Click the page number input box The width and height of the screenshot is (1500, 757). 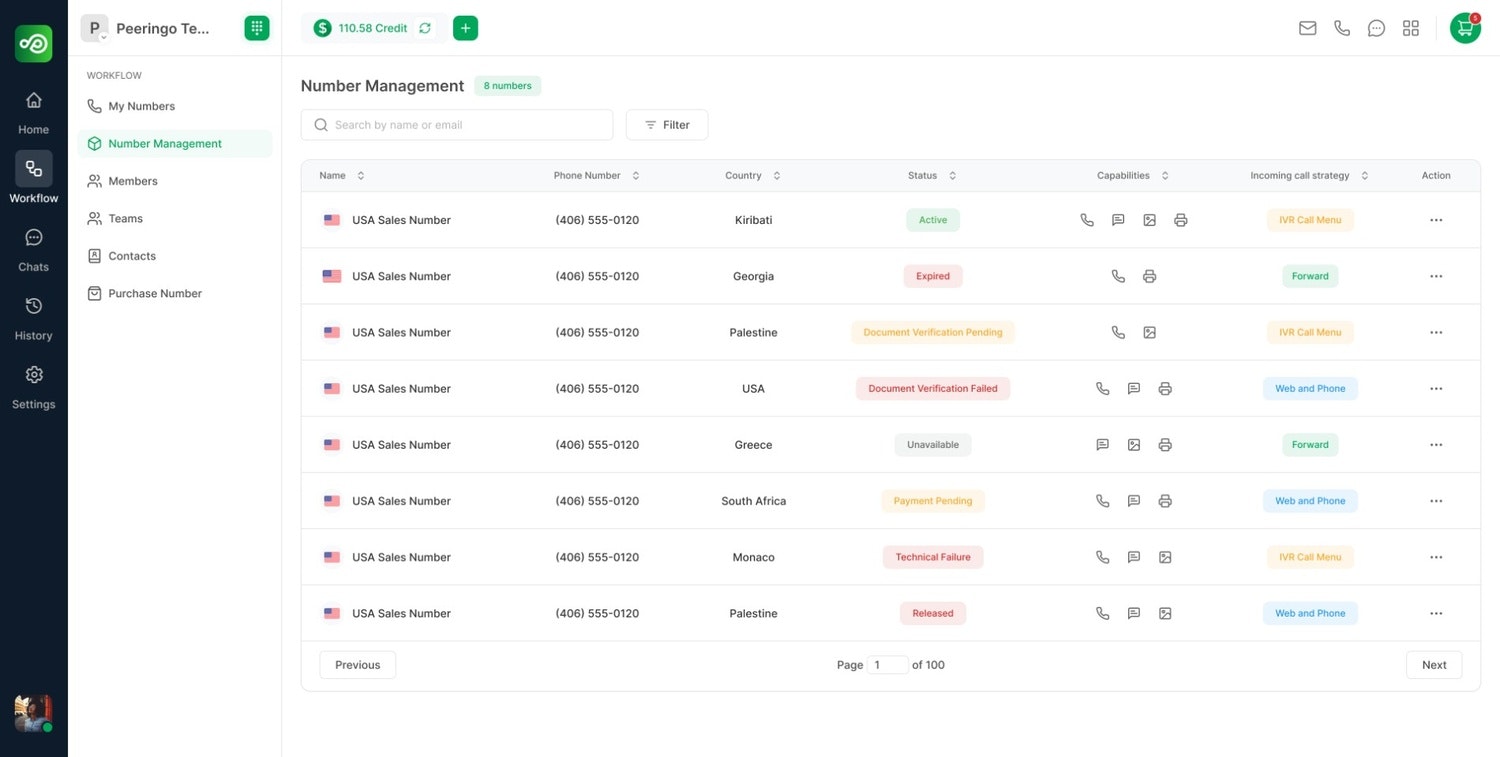(x=888, y=665)
